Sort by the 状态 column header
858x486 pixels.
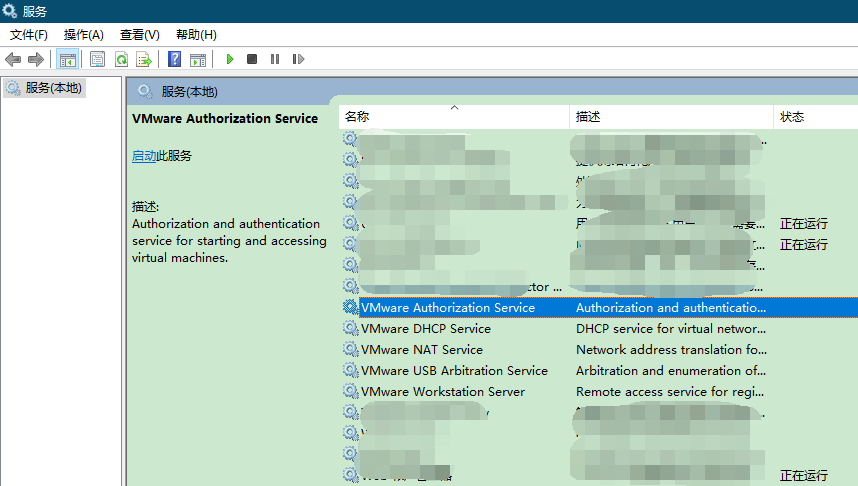tap(815, 117)
